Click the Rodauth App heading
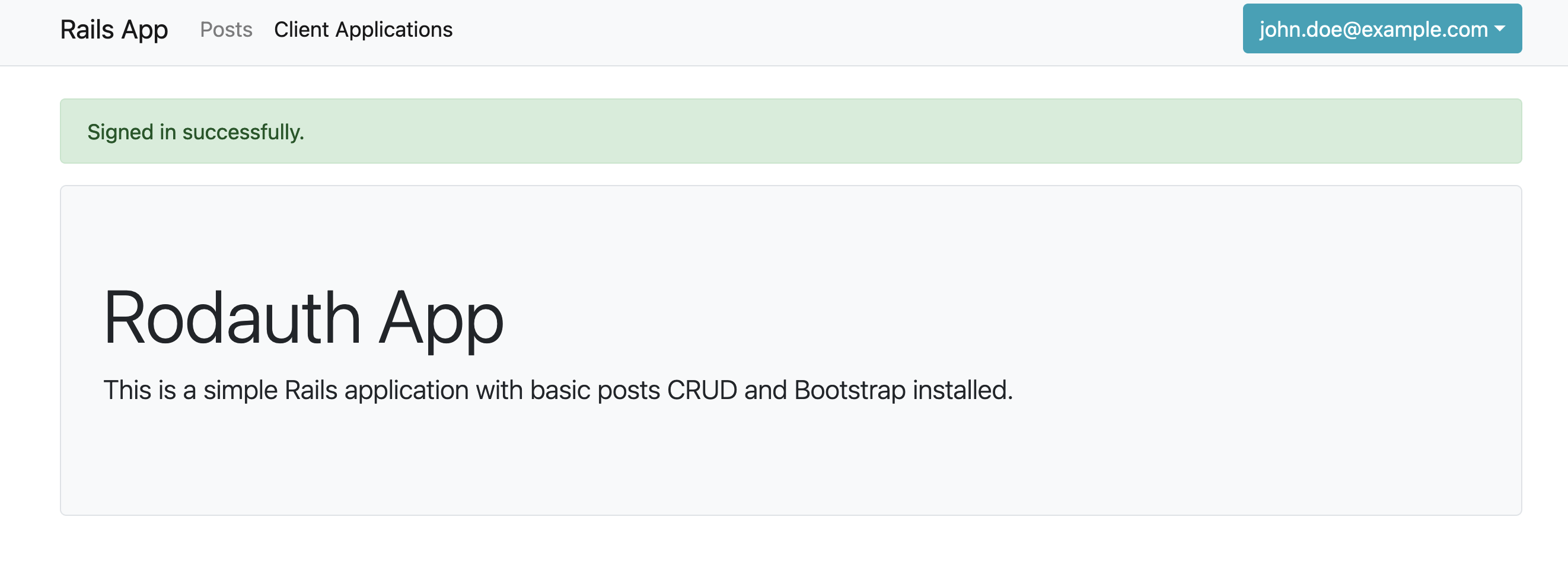 tap(303, 319)
